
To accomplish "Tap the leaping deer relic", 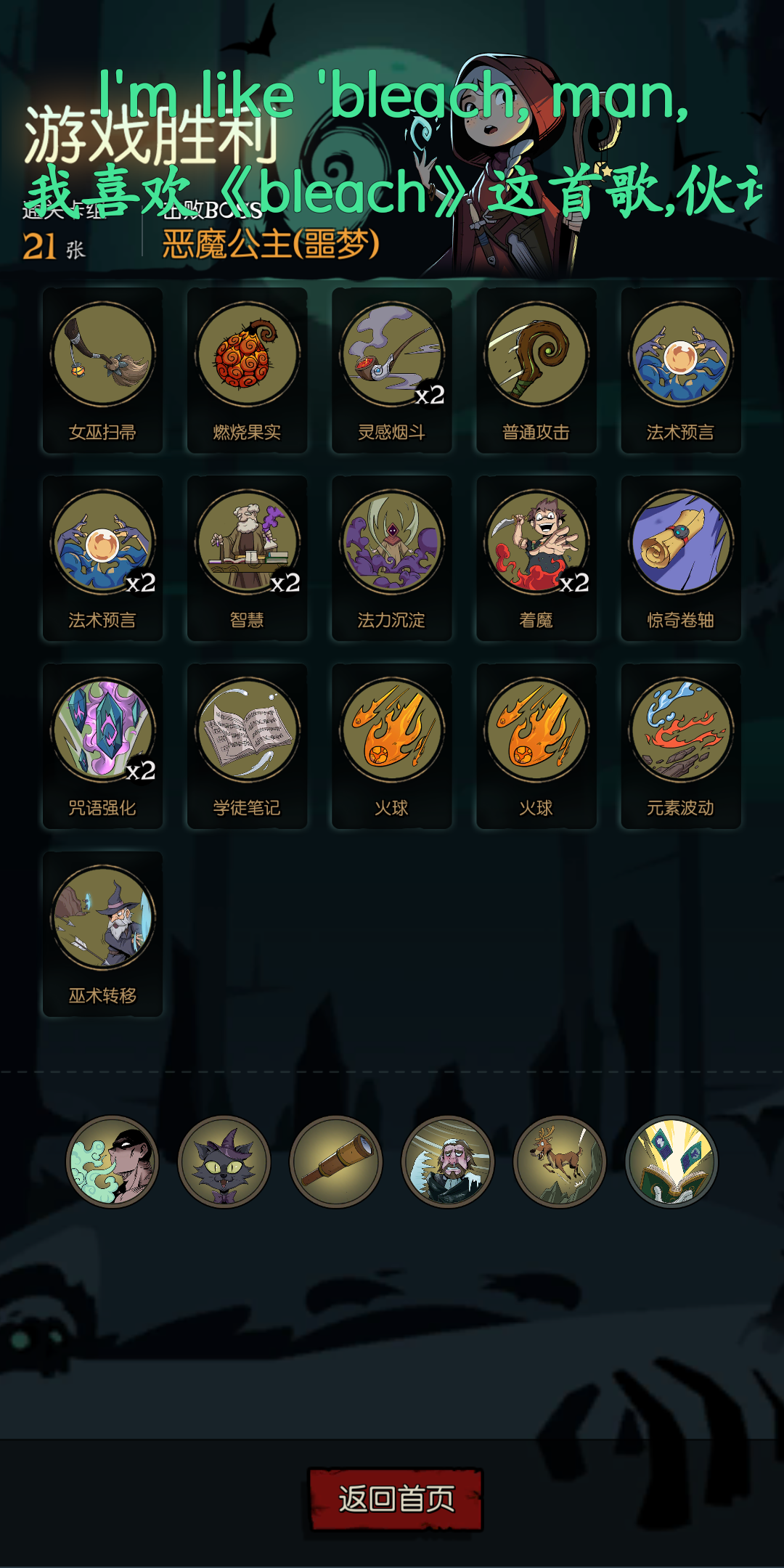I will 559,1161.
